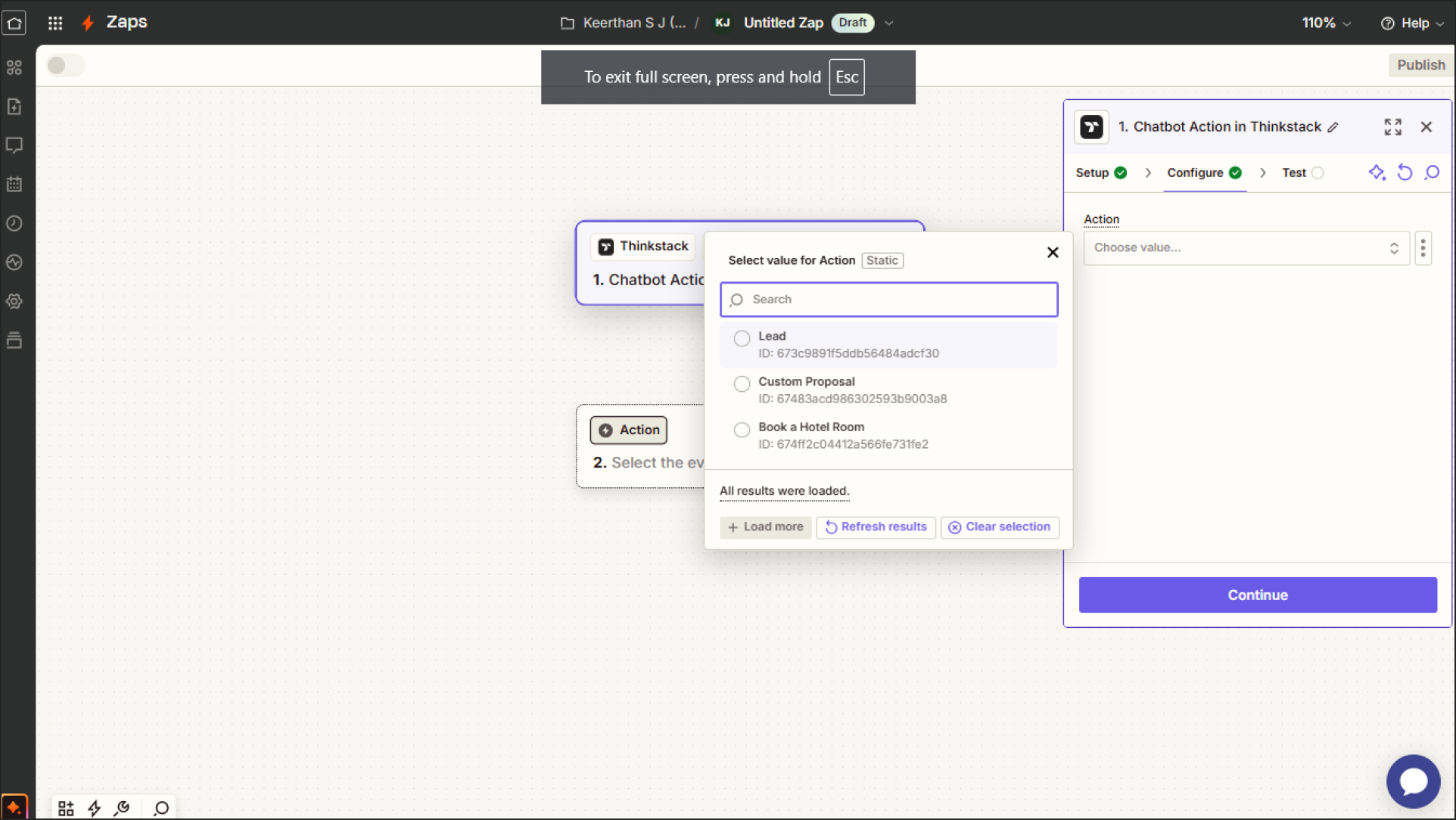Click the undo refresh icon in step panel
Screen dimensions: 1456x820
click(x=1405, y=172)
